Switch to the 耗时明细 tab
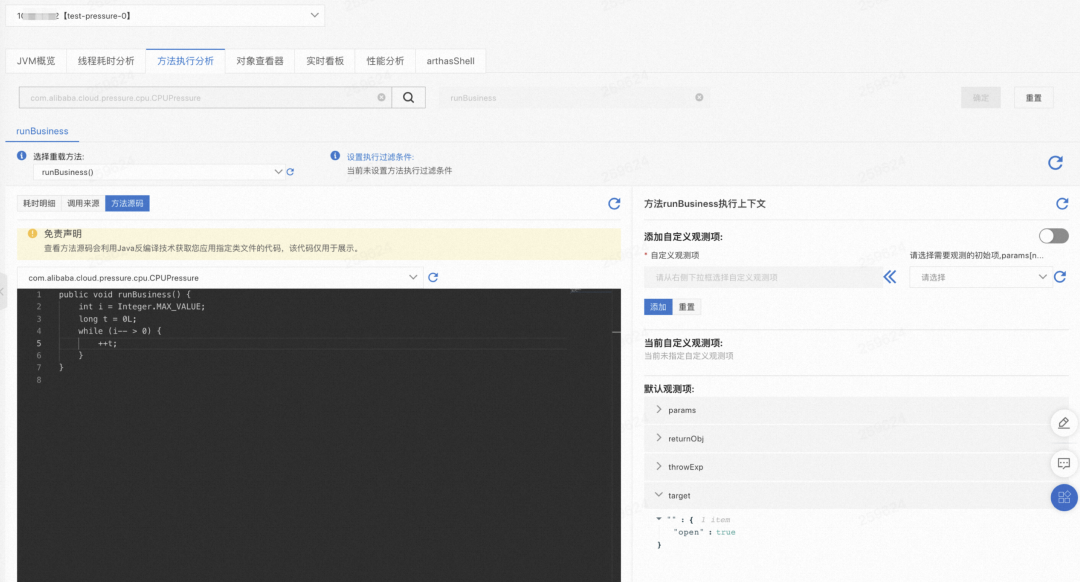Image resolution: width=1080 pixels, height=582 pixels. coord(39,202)
